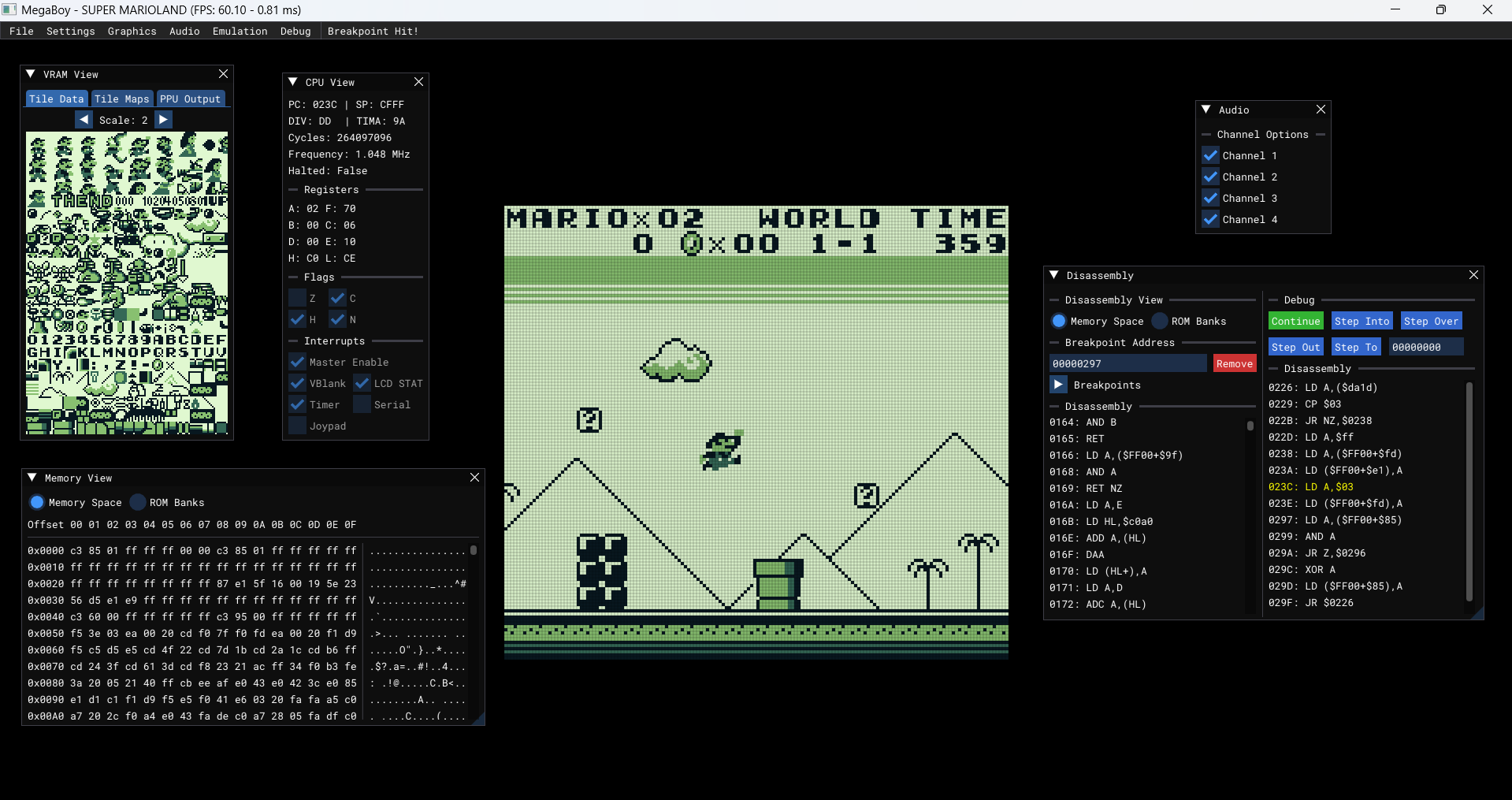1512x800 pixels.
Task: Open the Emulation menu
Action: (x=240, y=32)
